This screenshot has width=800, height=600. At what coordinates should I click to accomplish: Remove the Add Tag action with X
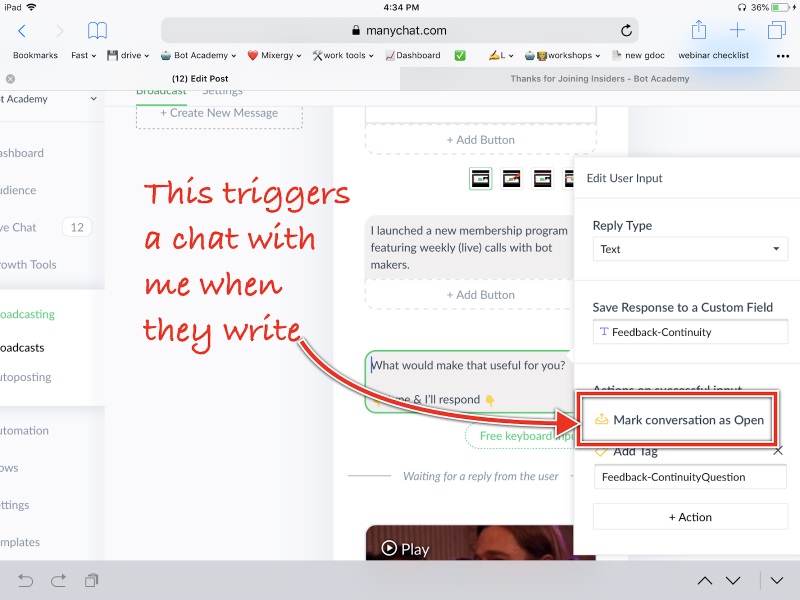tap(778, 451)
